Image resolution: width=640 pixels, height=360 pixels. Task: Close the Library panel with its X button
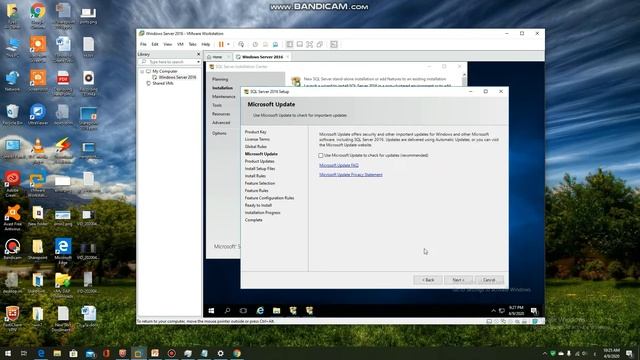point(199,54)
